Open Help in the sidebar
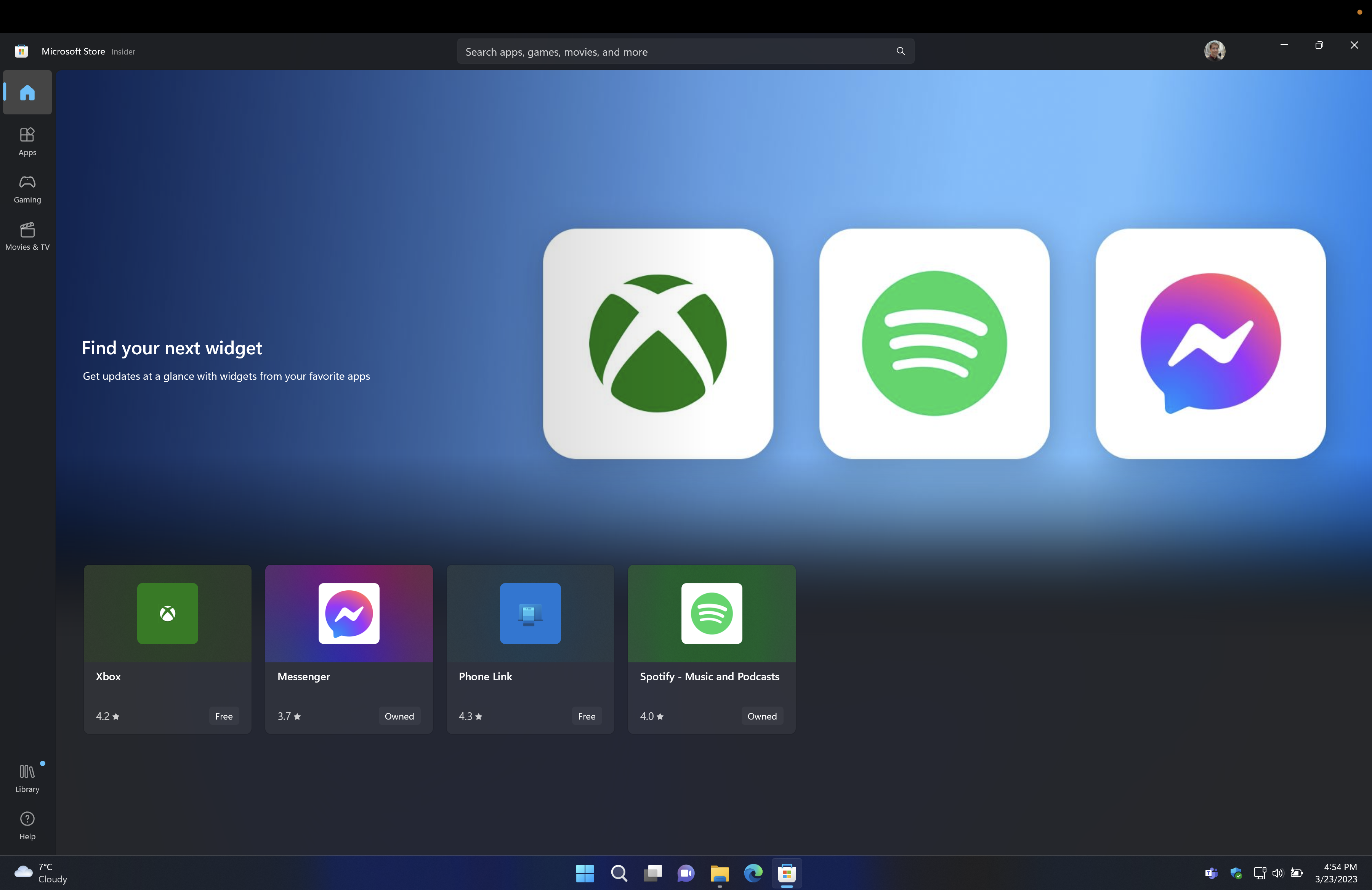Viewport: 1372px width, 890px height. click(x=27, y=826)
